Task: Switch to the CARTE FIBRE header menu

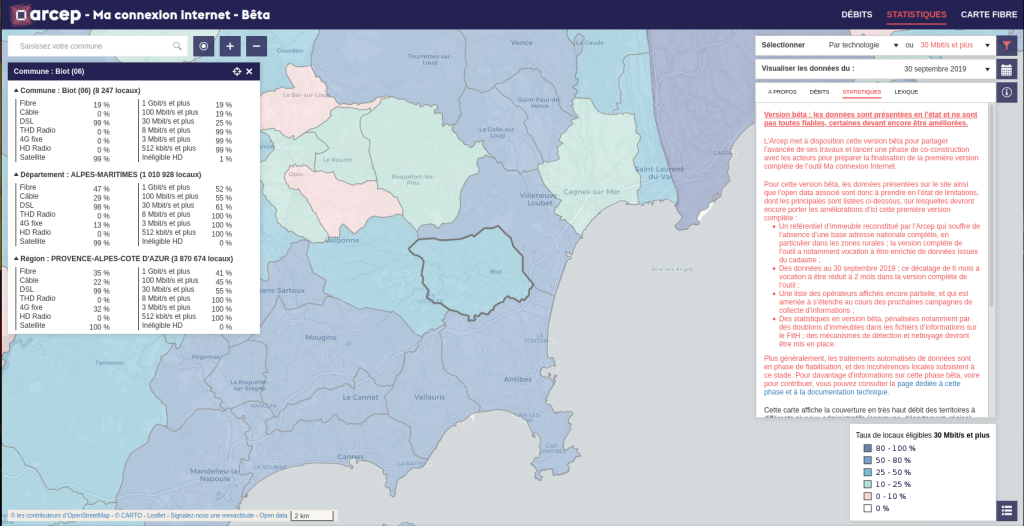Action: point(988,14)
